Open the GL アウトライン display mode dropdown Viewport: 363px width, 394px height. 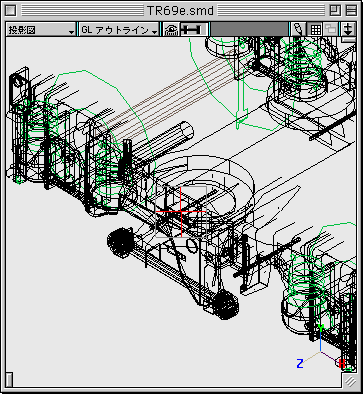point(119,30)
